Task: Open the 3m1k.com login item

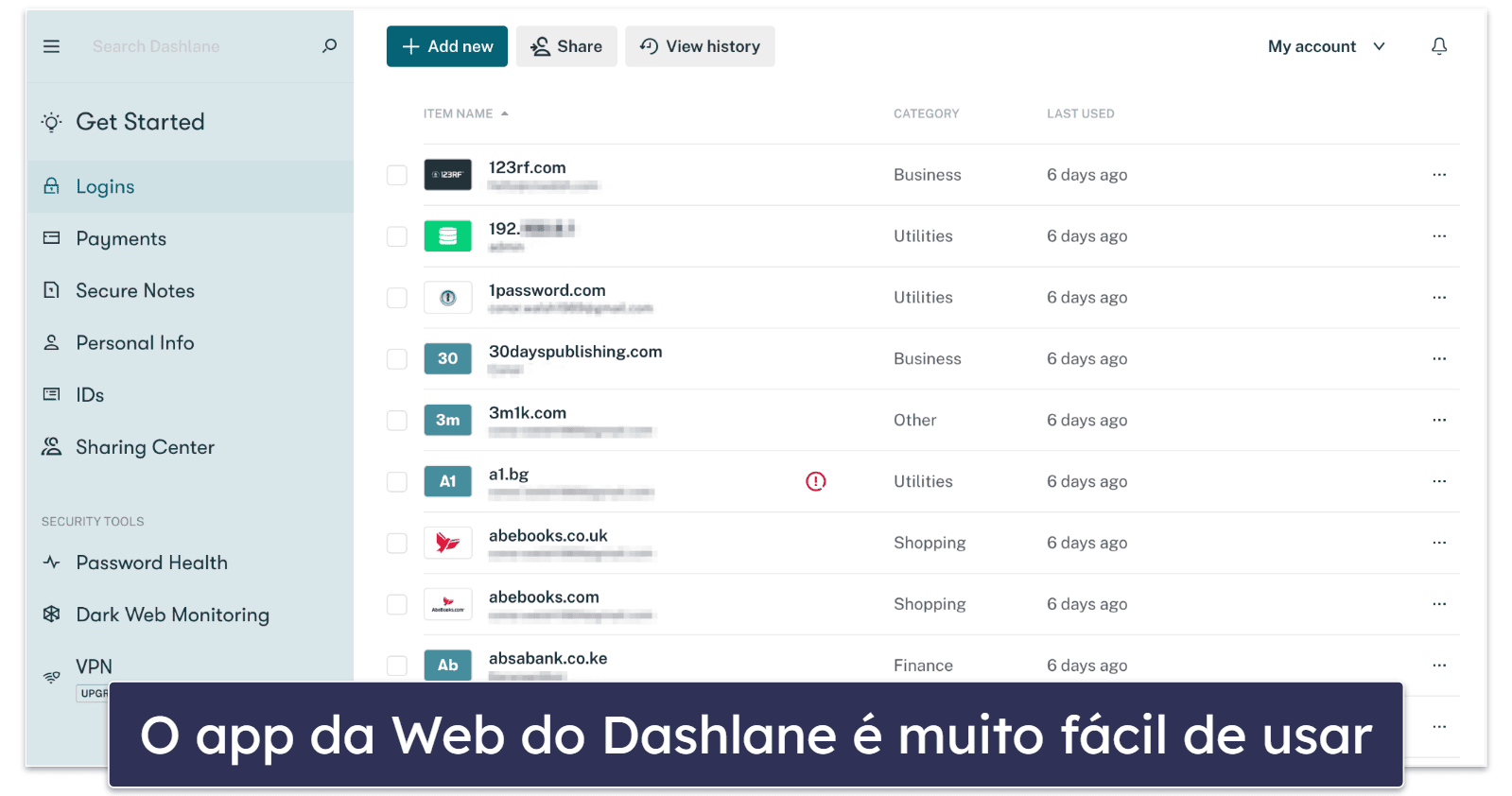Action: [527, 413]
